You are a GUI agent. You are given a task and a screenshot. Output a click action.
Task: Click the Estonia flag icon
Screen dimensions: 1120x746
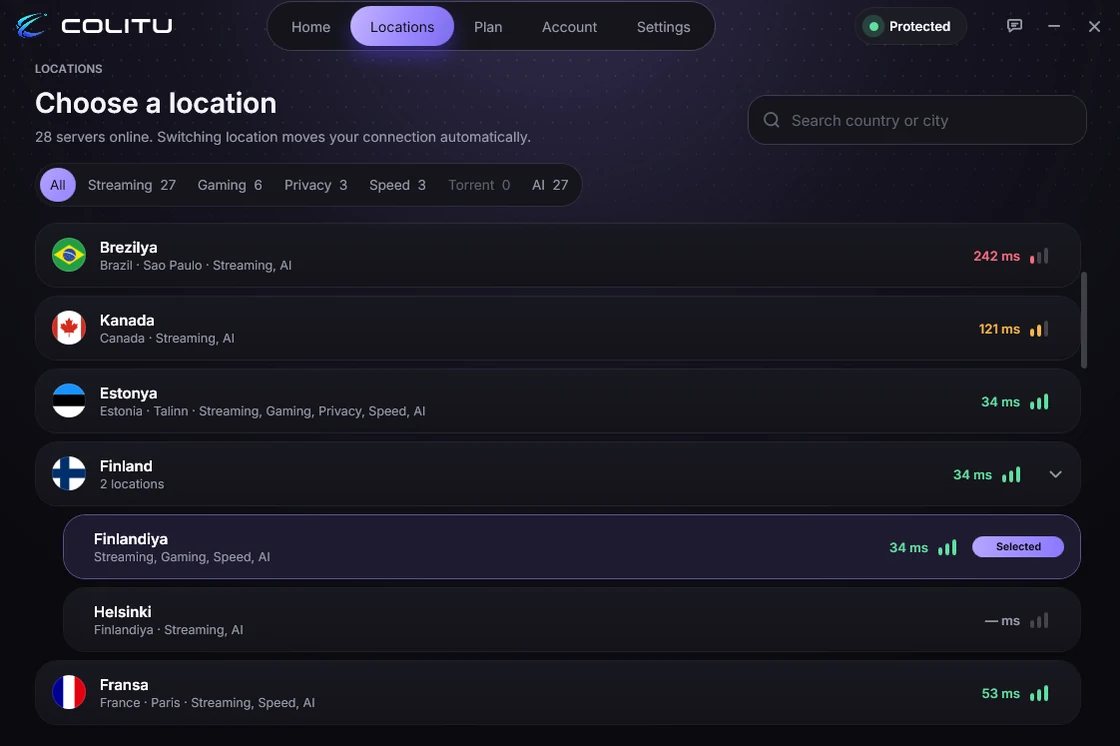click(69, 401)
